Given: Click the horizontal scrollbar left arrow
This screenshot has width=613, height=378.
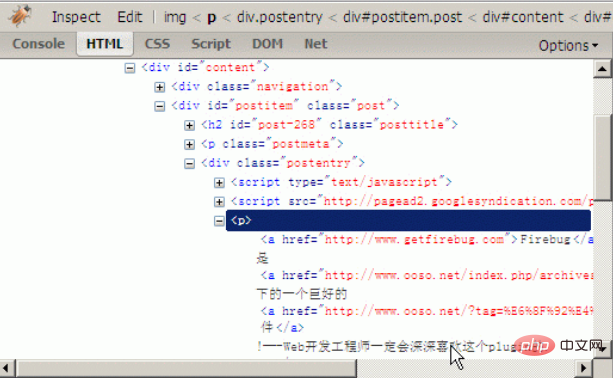Looking at the screenshot, I should point(6,368).
